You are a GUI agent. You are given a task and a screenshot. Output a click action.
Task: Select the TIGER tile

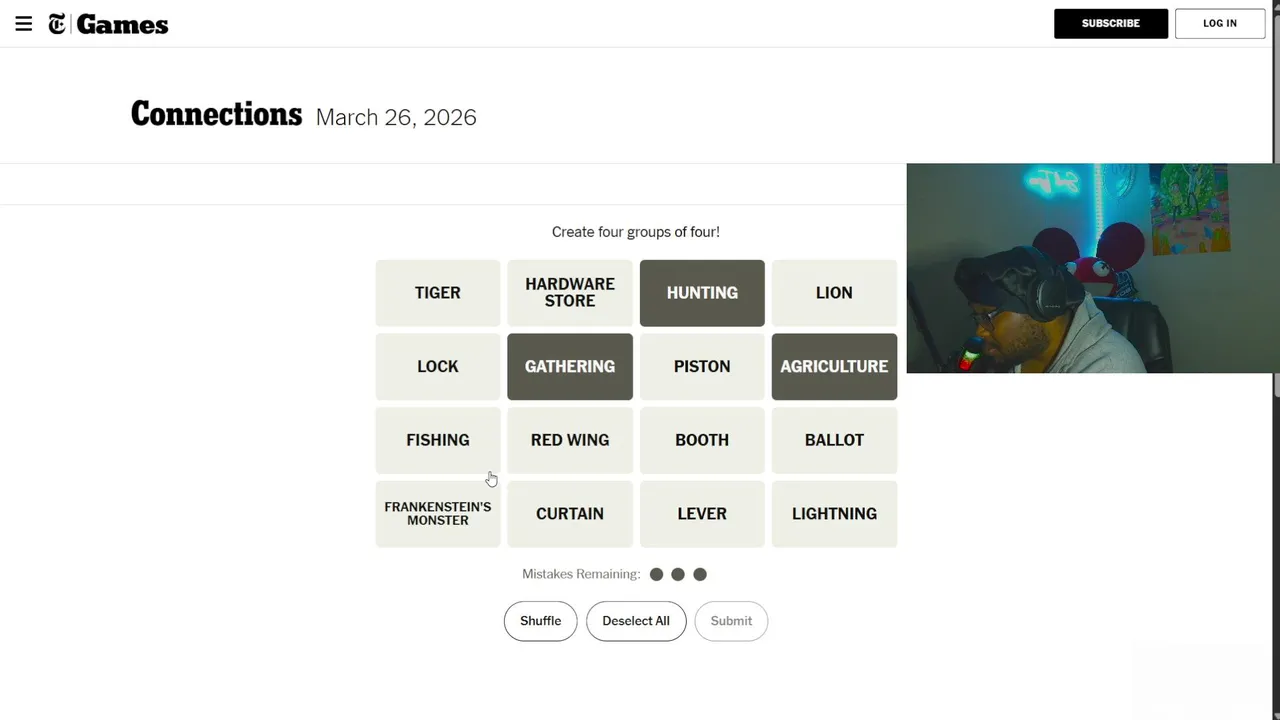point(438,293)
